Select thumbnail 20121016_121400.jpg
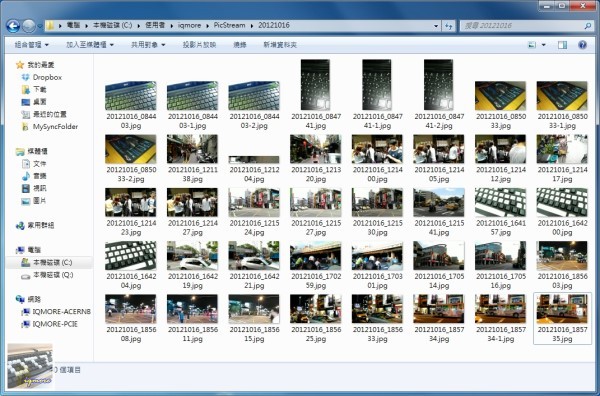The height and width of the screenshot is (396, 600). pyautogui.click(x=377, y=149)
